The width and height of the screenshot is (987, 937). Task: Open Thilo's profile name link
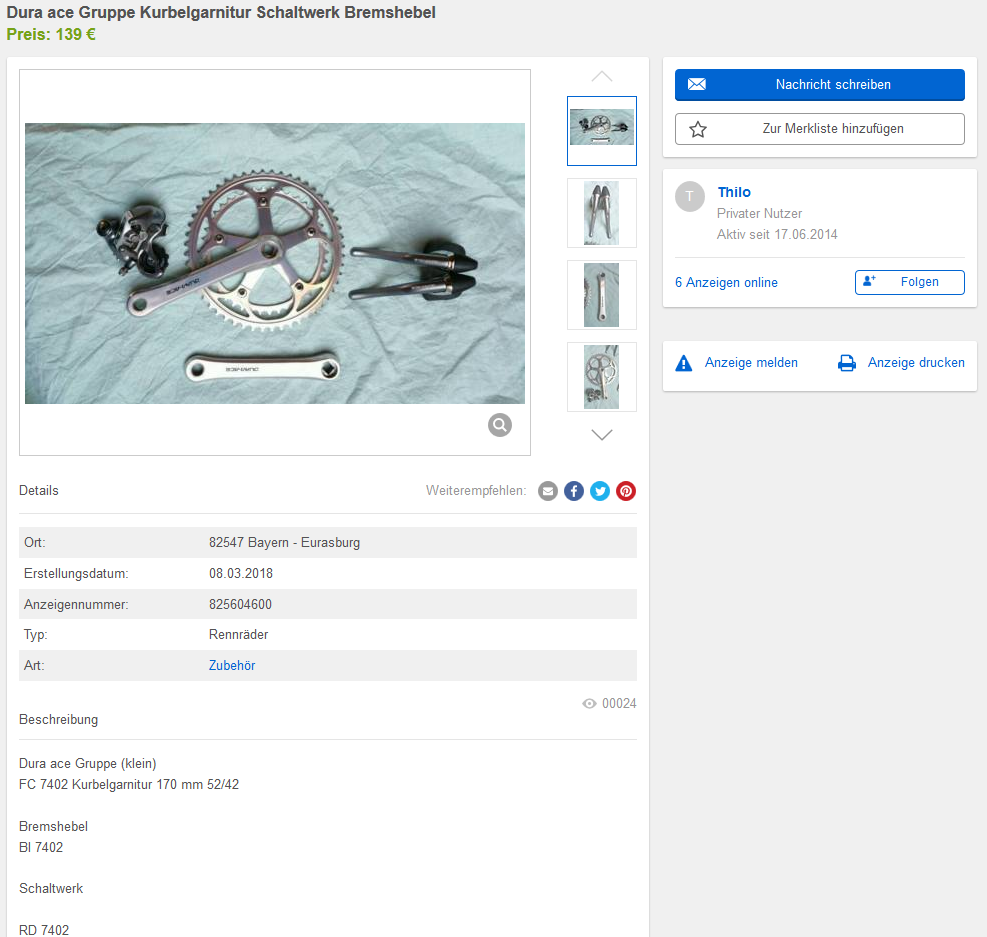click(x=734, y=192)
